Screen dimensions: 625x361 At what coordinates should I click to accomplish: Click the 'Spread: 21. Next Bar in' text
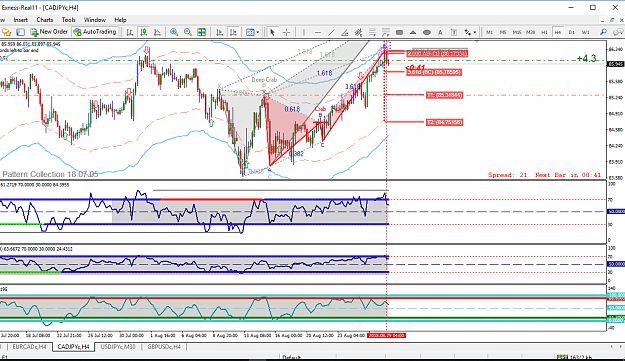(544, 175)
